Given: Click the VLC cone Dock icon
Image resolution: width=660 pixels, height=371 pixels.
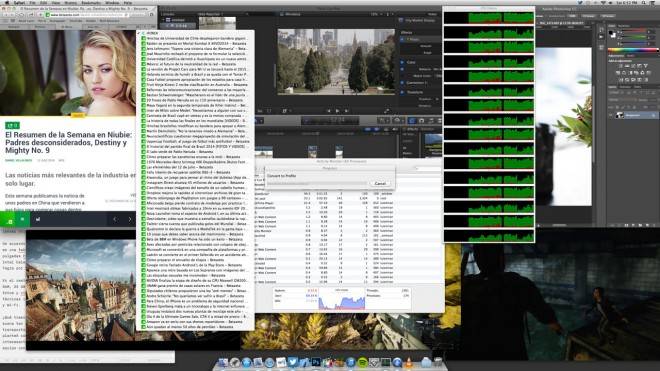Looking at the screenshot, I should (408, 363).
